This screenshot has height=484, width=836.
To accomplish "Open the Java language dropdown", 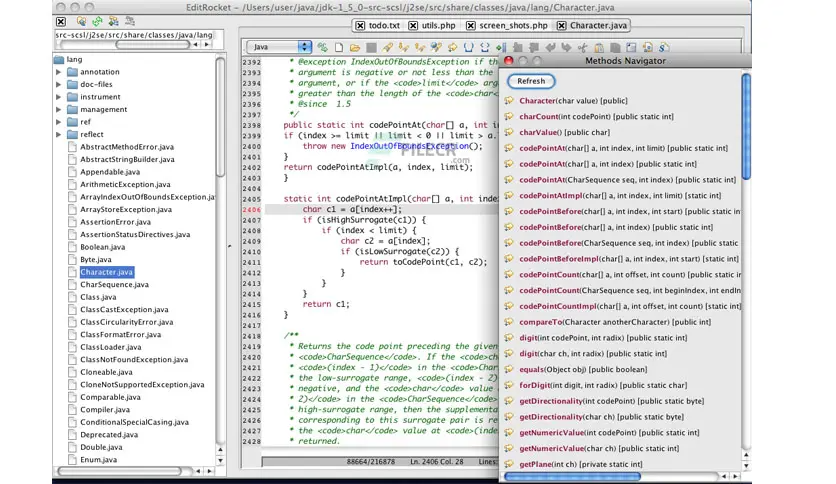I will (279, 46).
